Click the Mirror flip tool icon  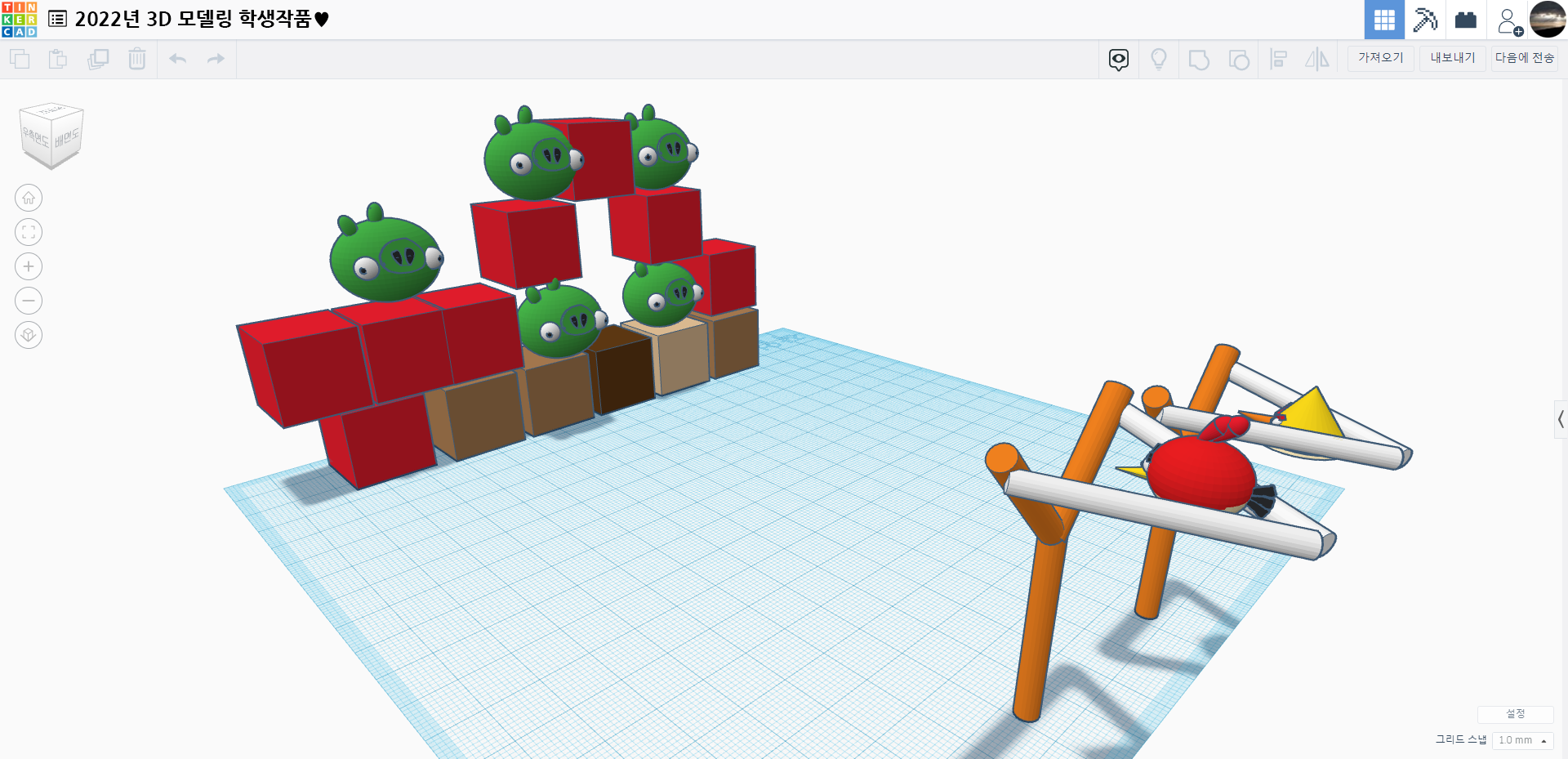point(1317,59)
